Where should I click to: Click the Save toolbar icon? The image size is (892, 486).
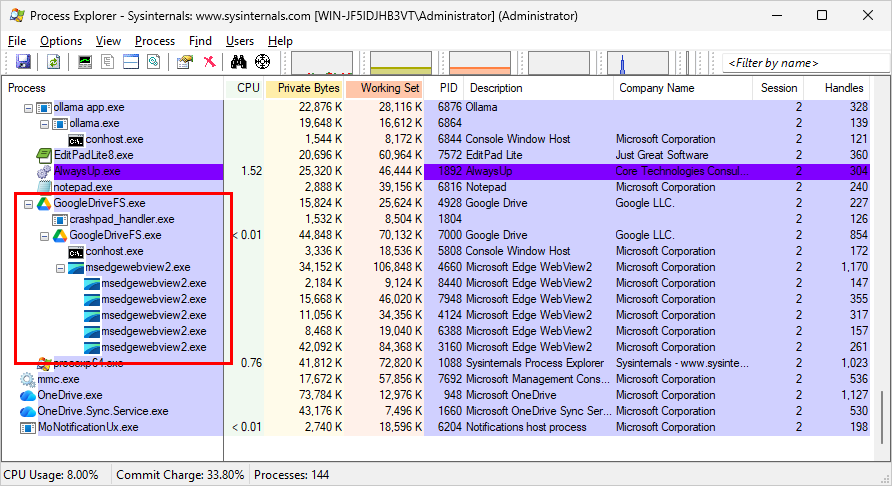(x=22, y=62)
